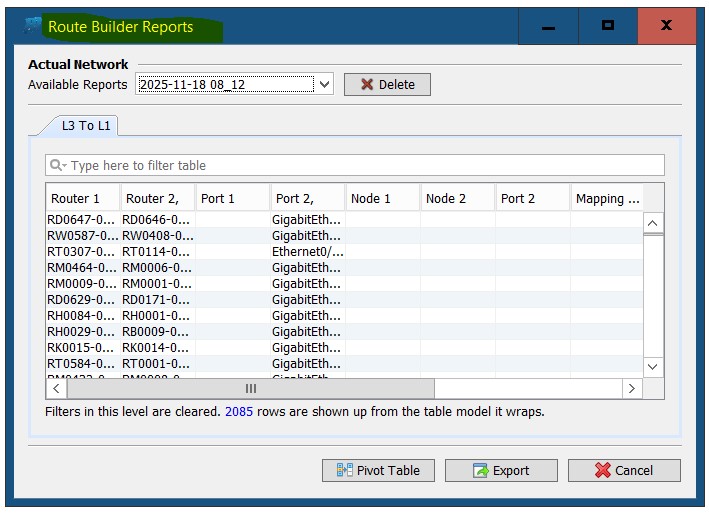Click the Node 1 column header

click(382, 198)
